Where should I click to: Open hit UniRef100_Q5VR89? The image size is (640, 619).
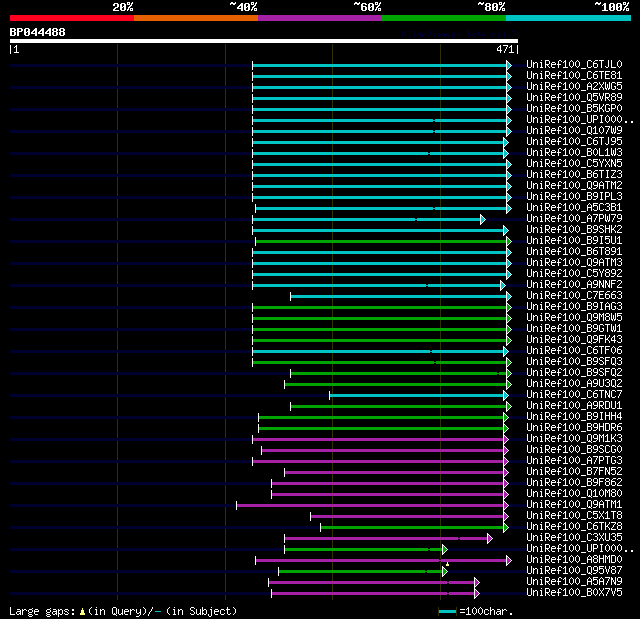click(x=574, y=98)
